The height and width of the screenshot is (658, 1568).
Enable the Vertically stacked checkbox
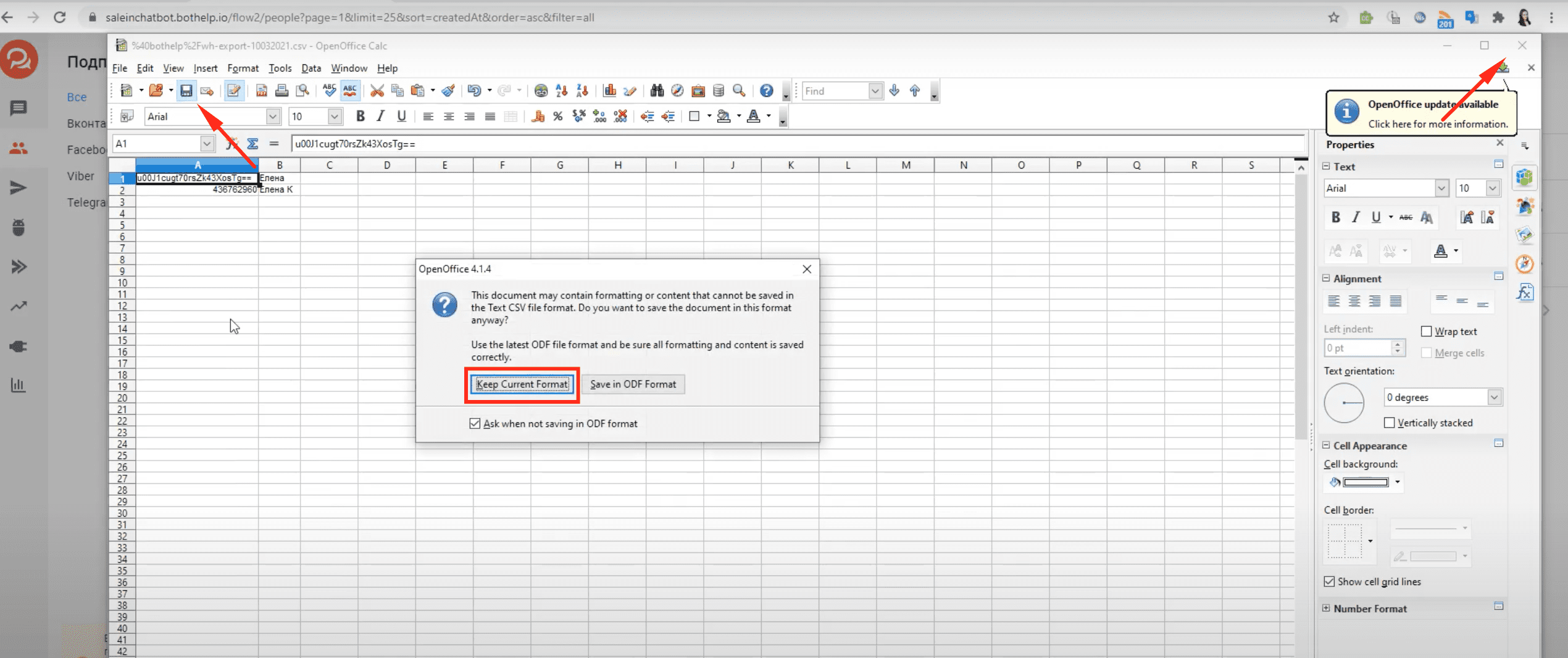[x=1390, y=423]
